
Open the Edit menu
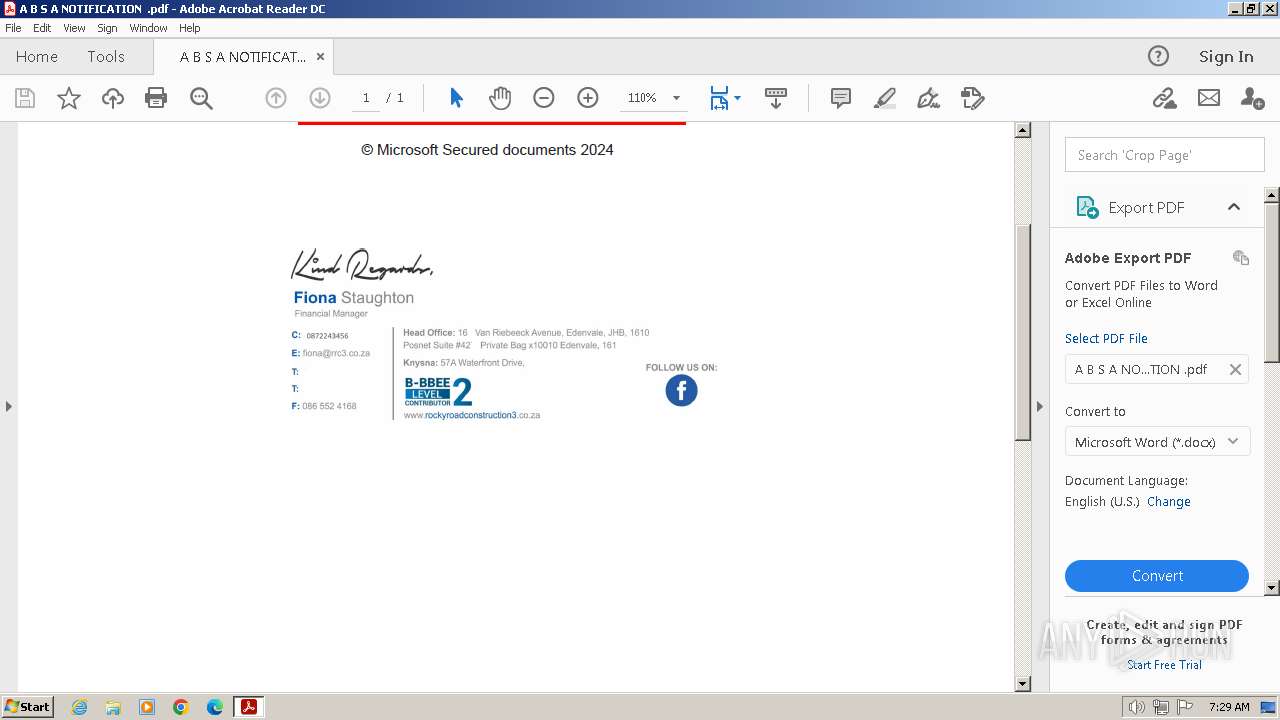tap(42, 28)
